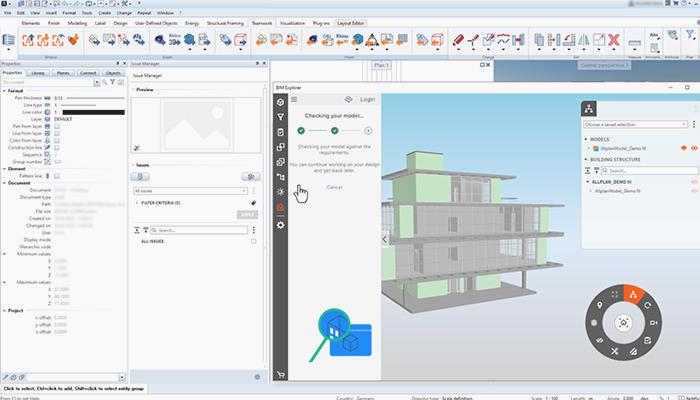
Task: Click the orange structure segment in radial menu
Action: click(x=631, y=296)
